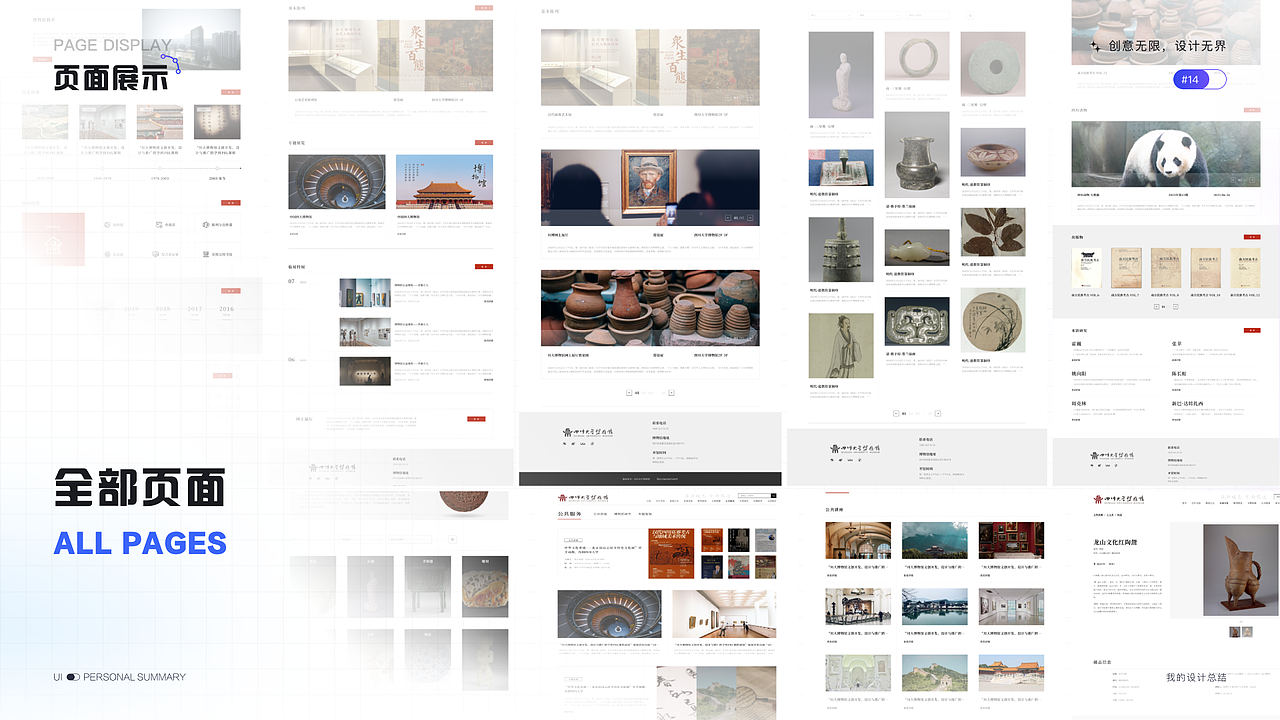Open the large red pottery tripod image
The image size is (1280, 720).
(1240, 570)
